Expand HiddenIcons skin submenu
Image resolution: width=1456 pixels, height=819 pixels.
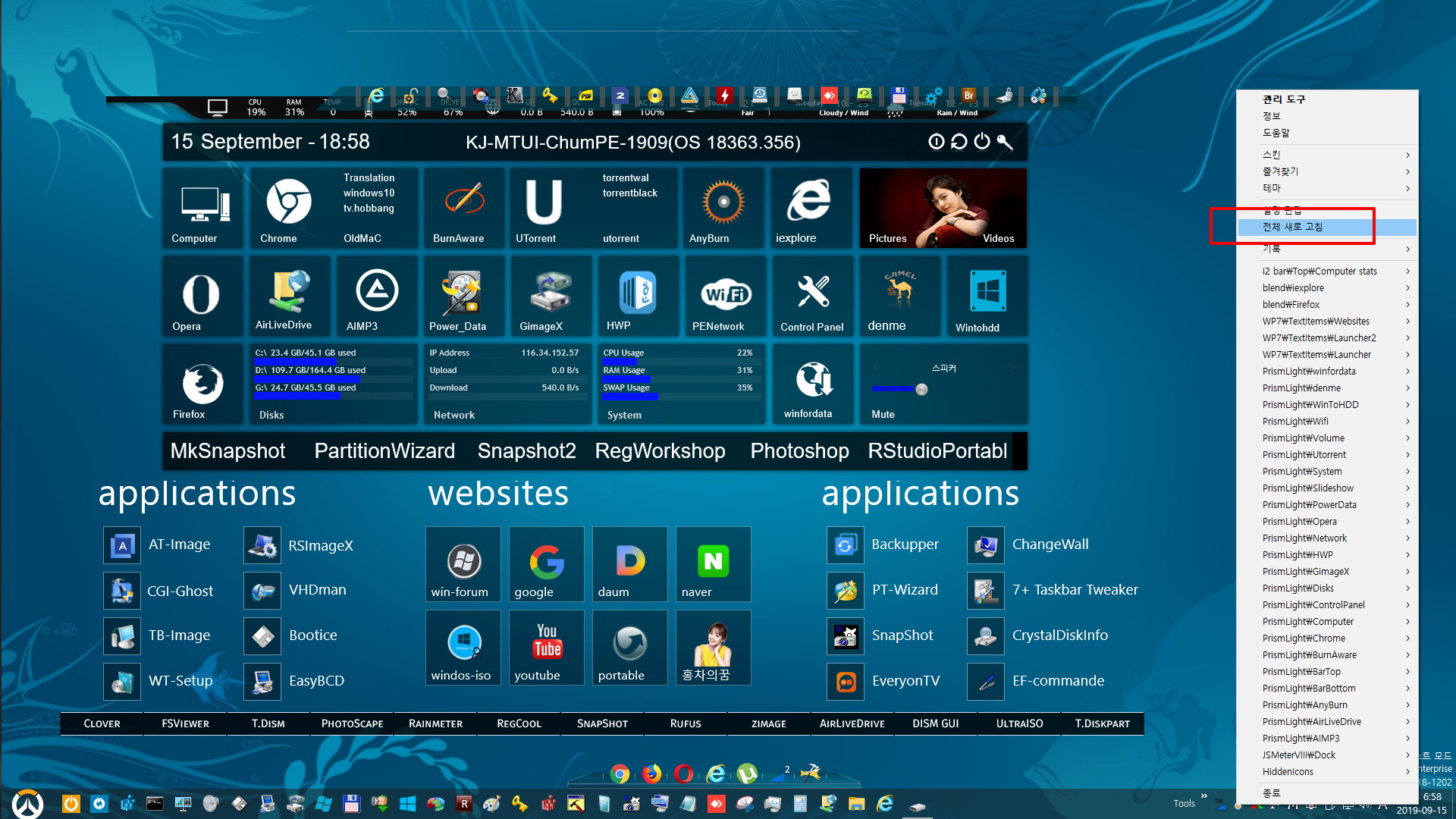pos(1327,772)
